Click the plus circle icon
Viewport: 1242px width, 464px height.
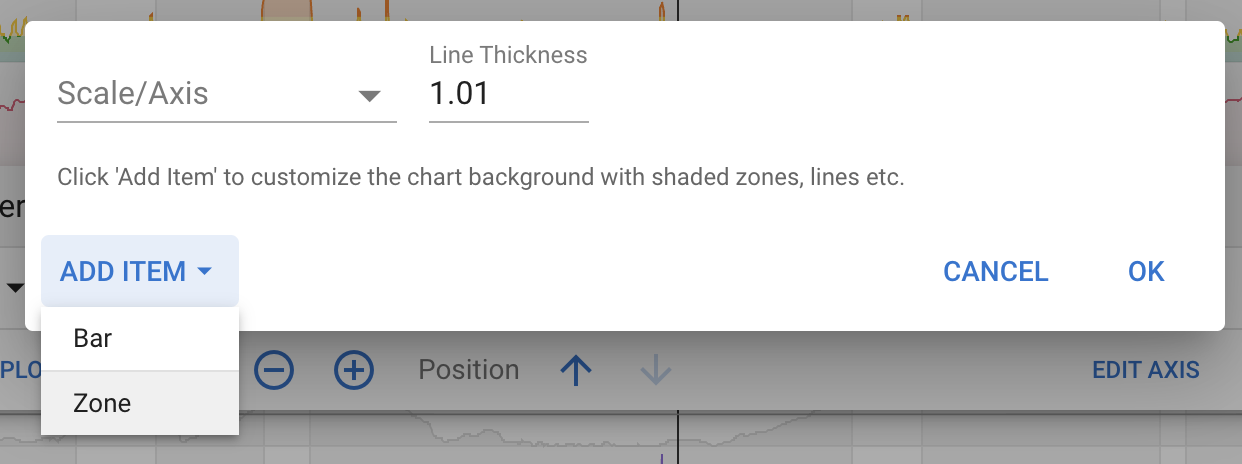tap(353, 370)
